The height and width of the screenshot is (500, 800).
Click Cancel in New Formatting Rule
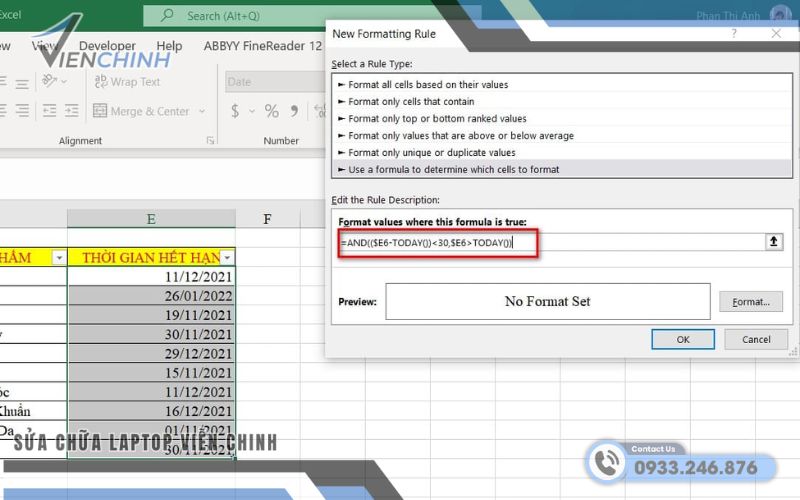point(756,339)
